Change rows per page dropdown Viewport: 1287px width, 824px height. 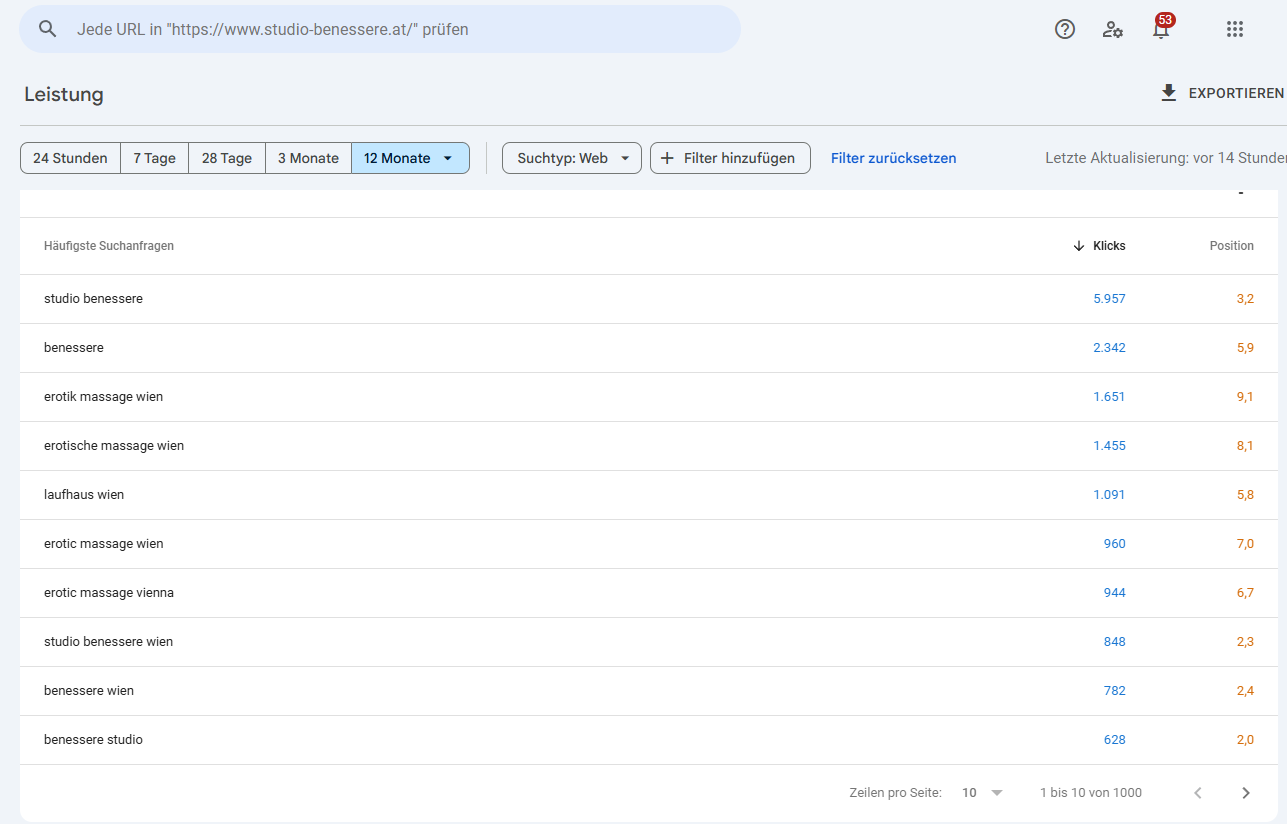(982, 793)
